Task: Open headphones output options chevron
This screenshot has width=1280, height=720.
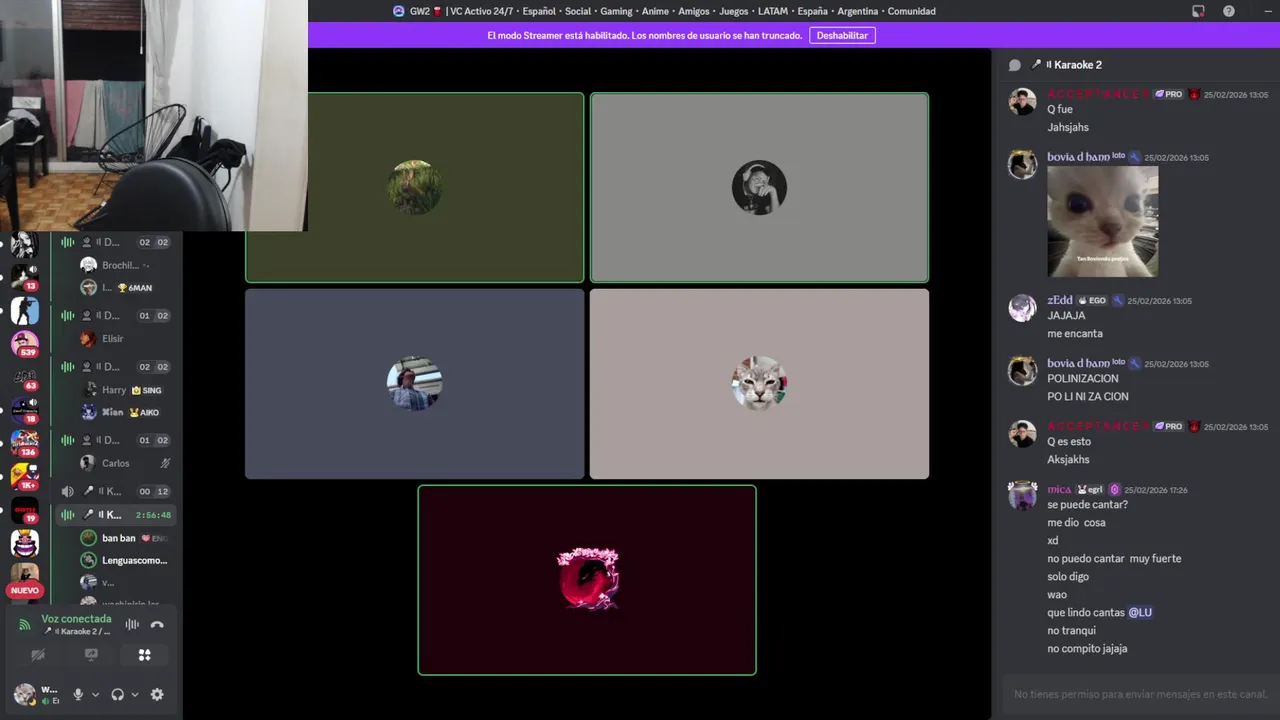Action: (135, 695)
